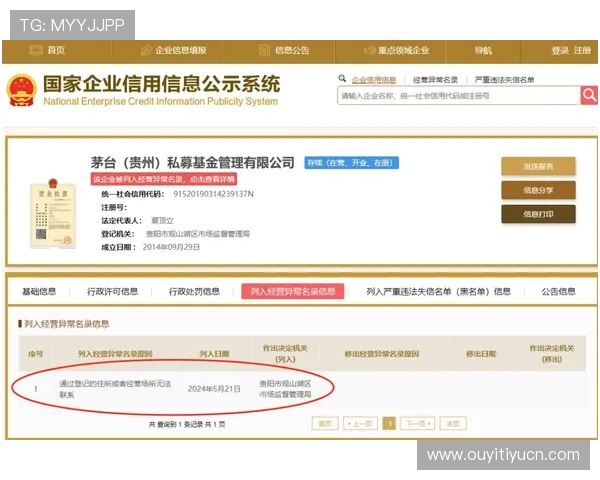Open 导航 in top navigation
Screen dimensions: 600x480
pyautogui.click(x=483, y=50)
